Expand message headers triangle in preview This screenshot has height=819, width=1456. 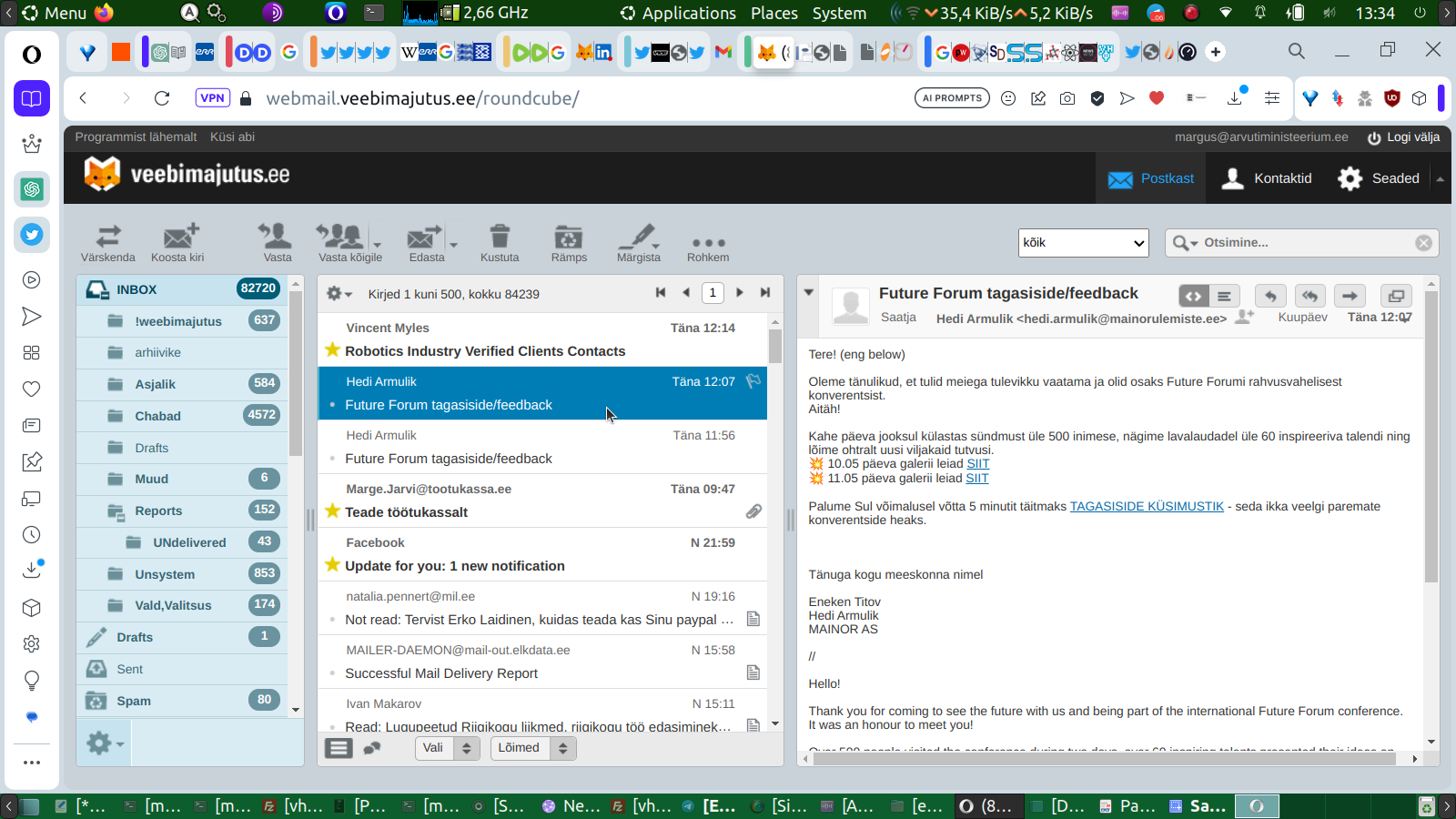(808, 292)
